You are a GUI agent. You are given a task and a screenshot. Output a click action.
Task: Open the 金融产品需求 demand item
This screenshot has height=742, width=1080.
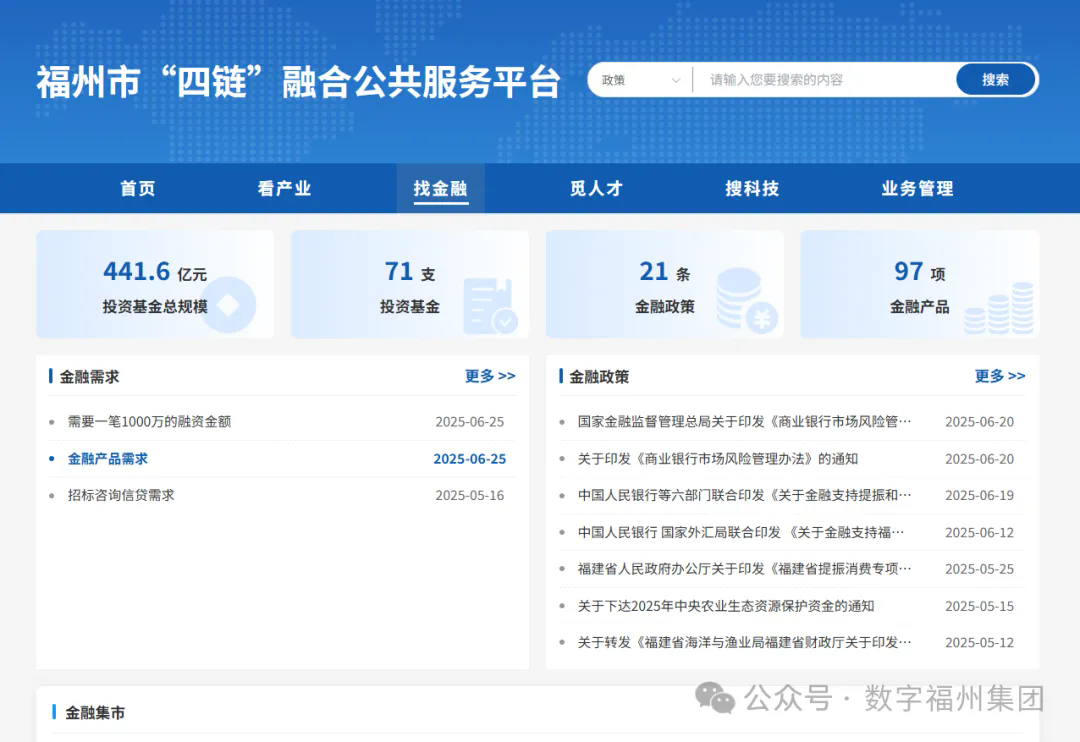pyautogui.click(x=108, y=459)
